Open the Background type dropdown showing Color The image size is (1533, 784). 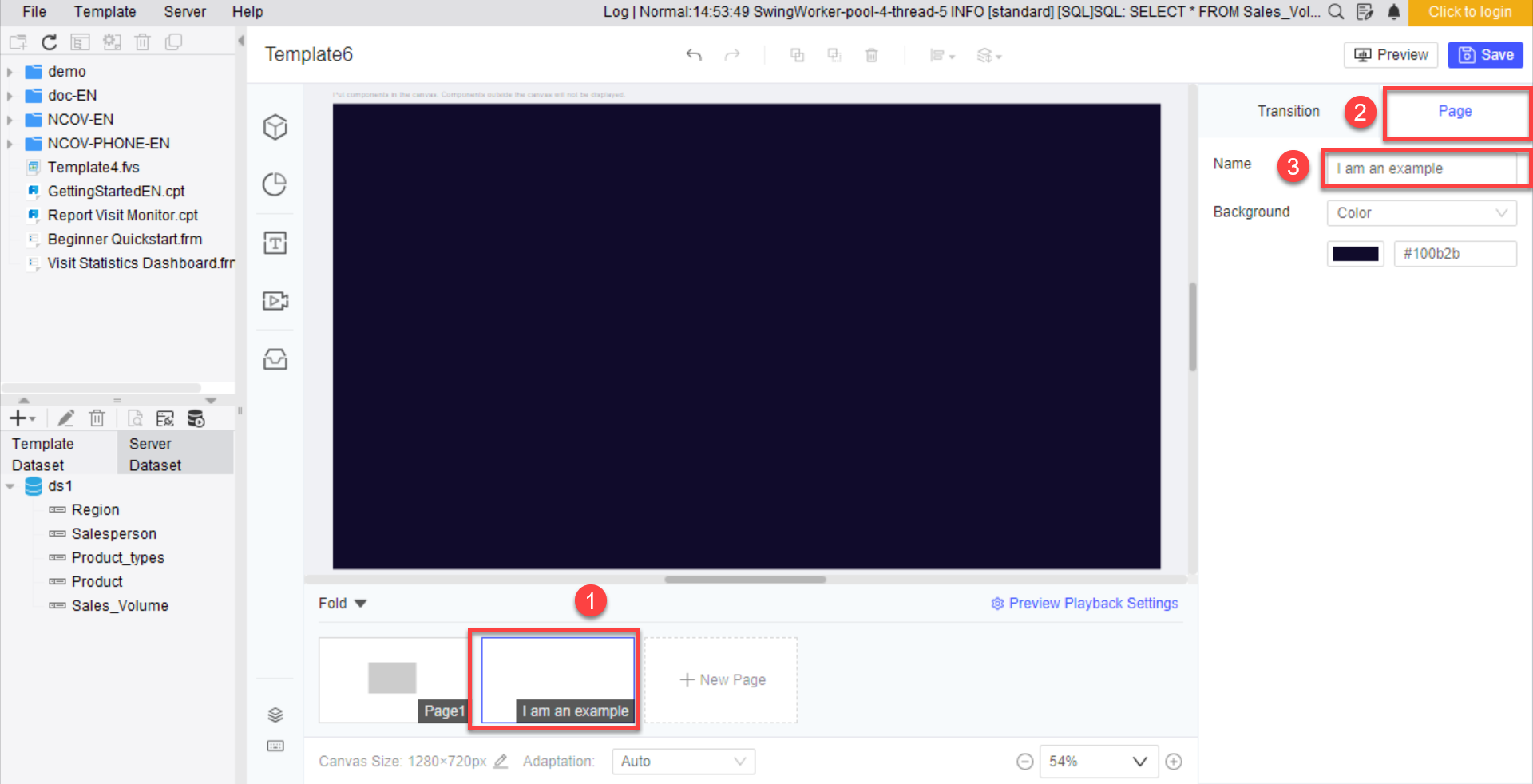(1420, 212)
